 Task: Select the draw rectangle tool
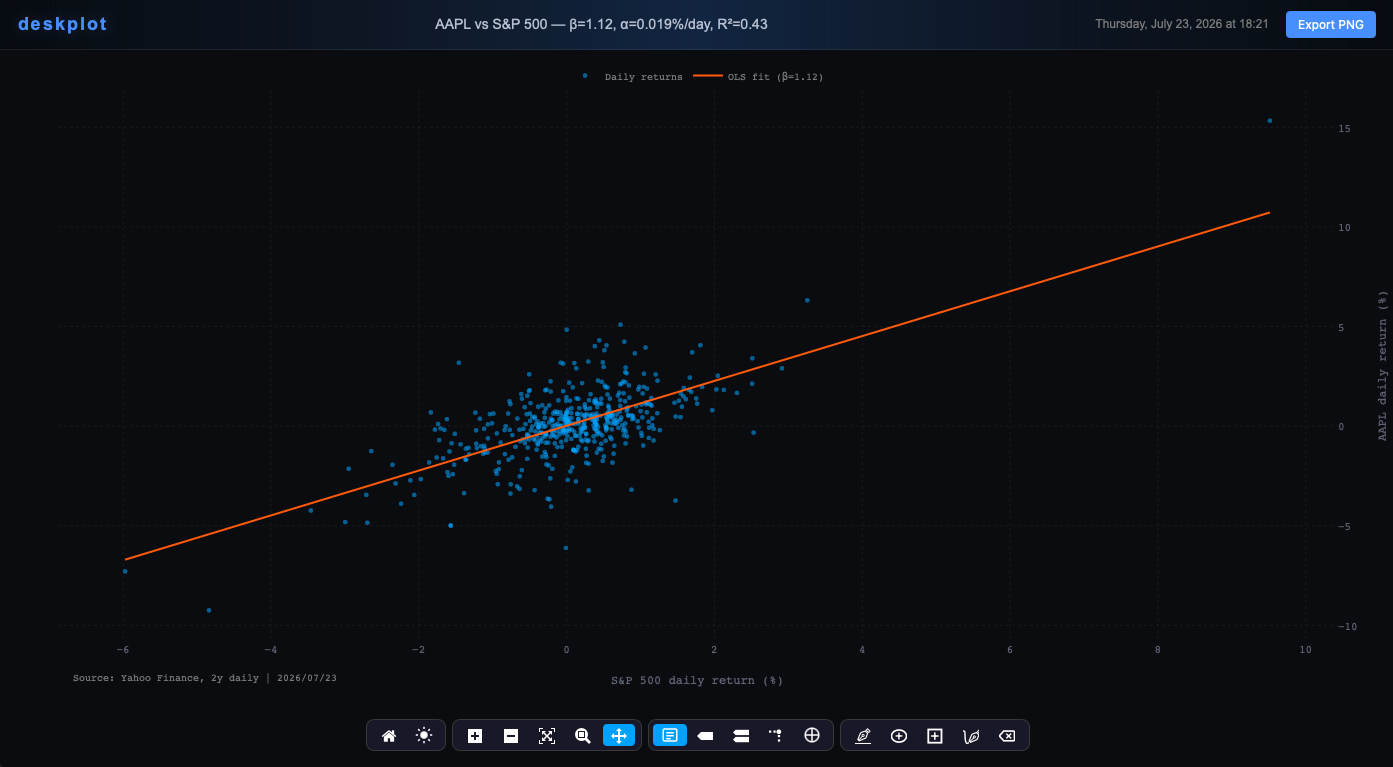[x=935, y=736]
